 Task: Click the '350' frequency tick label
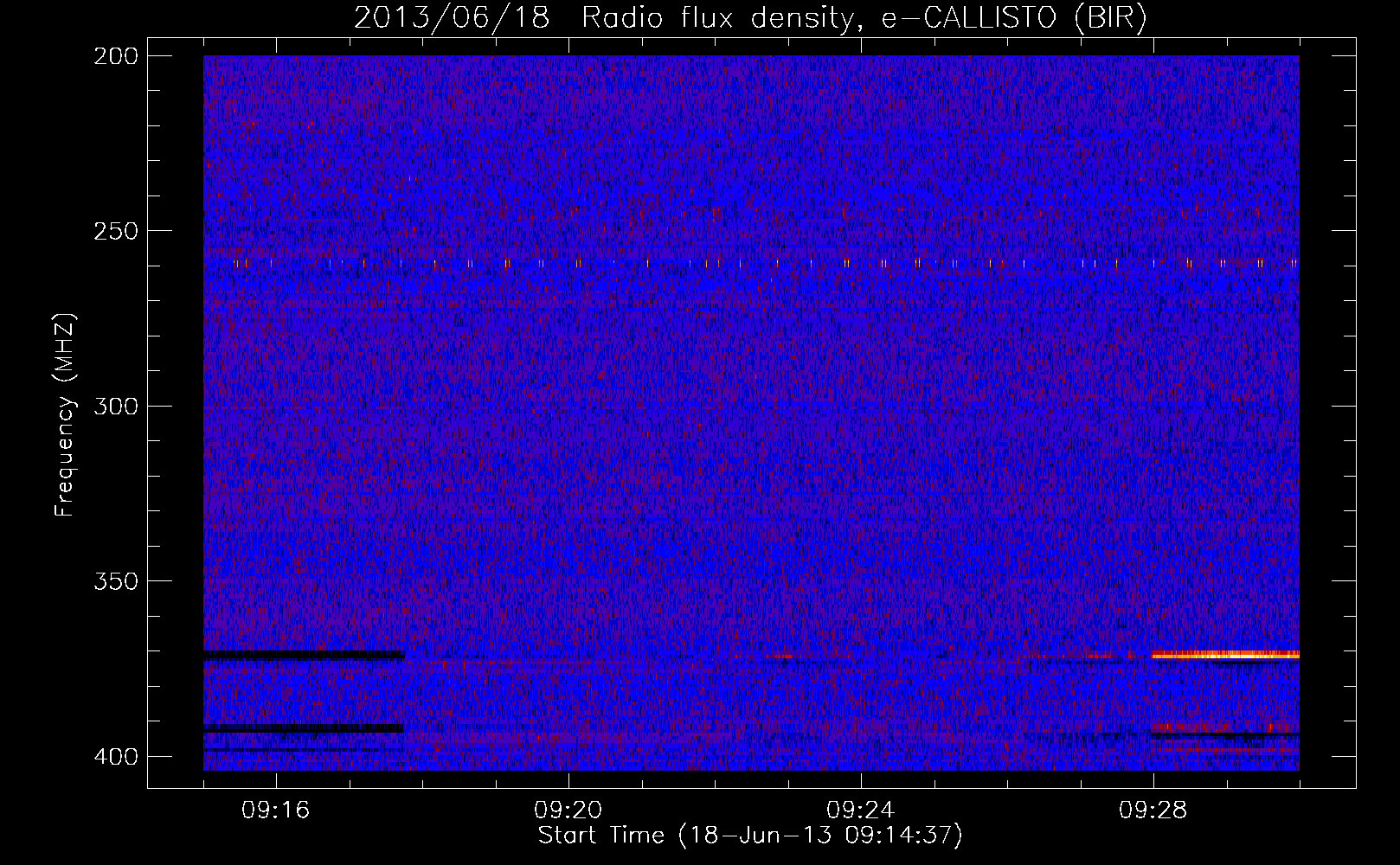115,581
